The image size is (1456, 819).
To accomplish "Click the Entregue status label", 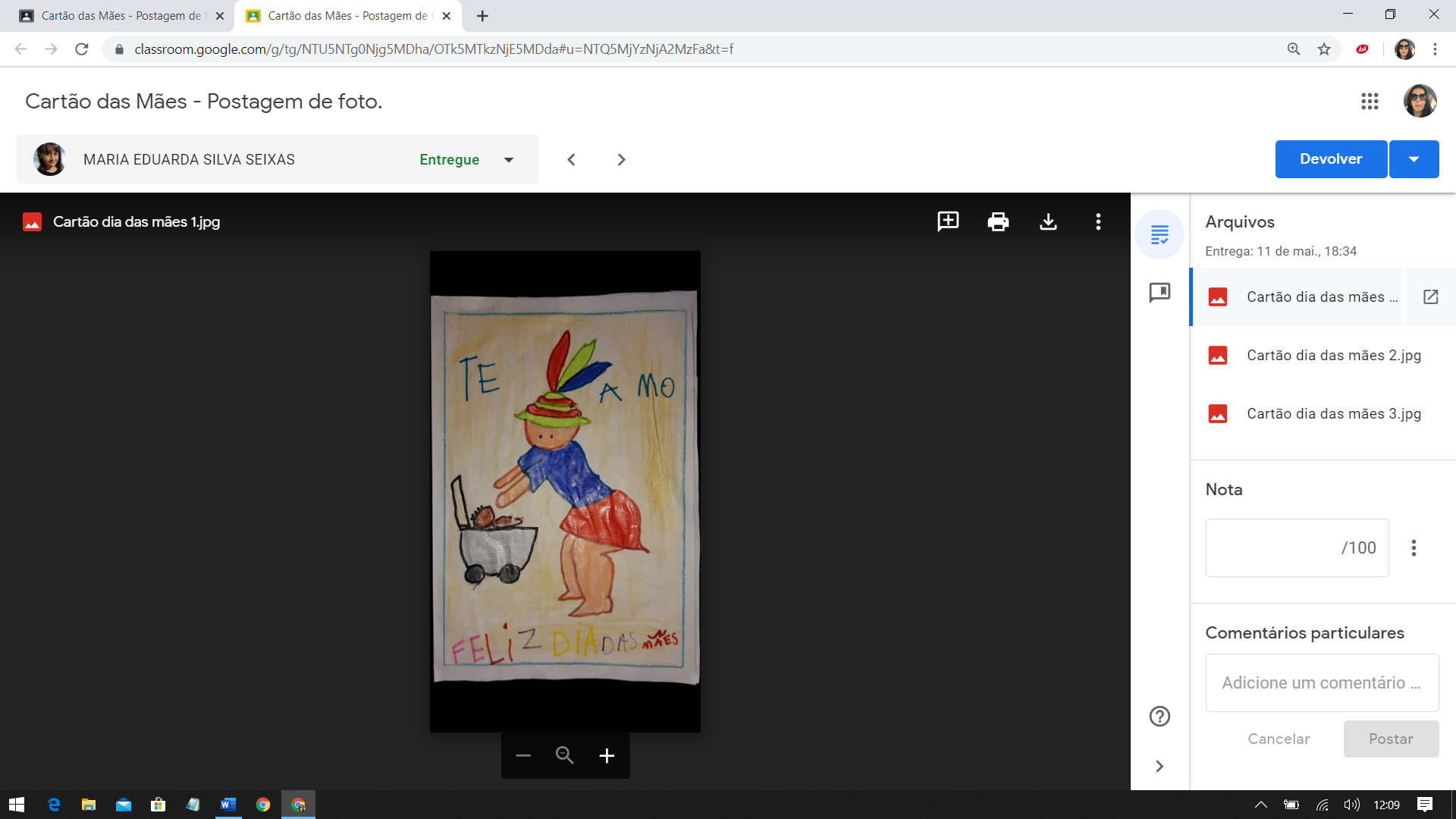I will (449, 159).
